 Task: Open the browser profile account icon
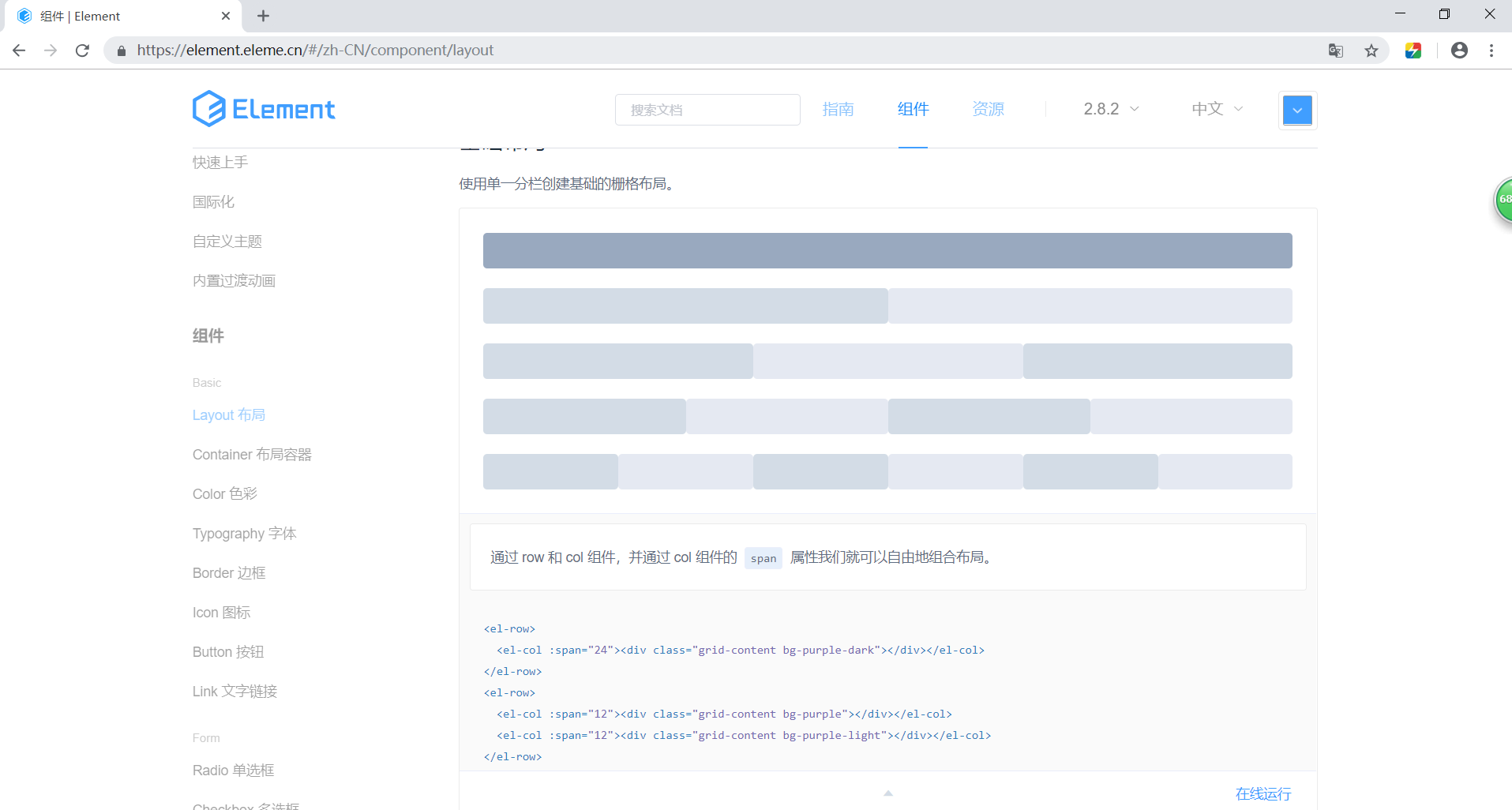tap(1459, 51)
